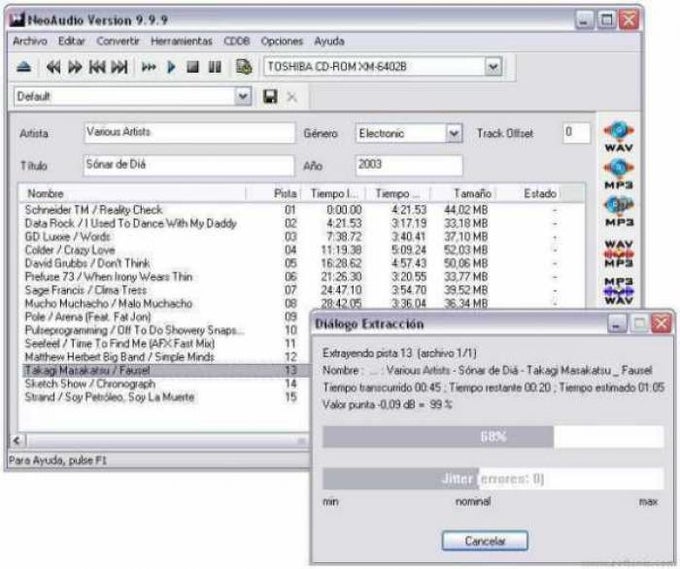Click the fast forward playback button

(75, 67)
